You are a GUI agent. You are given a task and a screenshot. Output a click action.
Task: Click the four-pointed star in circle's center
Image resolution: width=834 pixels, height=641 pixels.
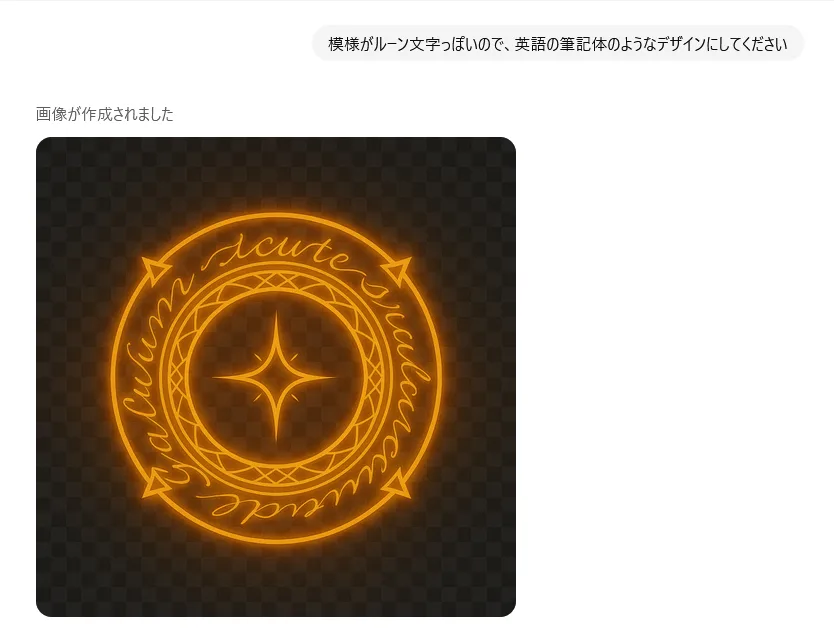coord(276,378)
